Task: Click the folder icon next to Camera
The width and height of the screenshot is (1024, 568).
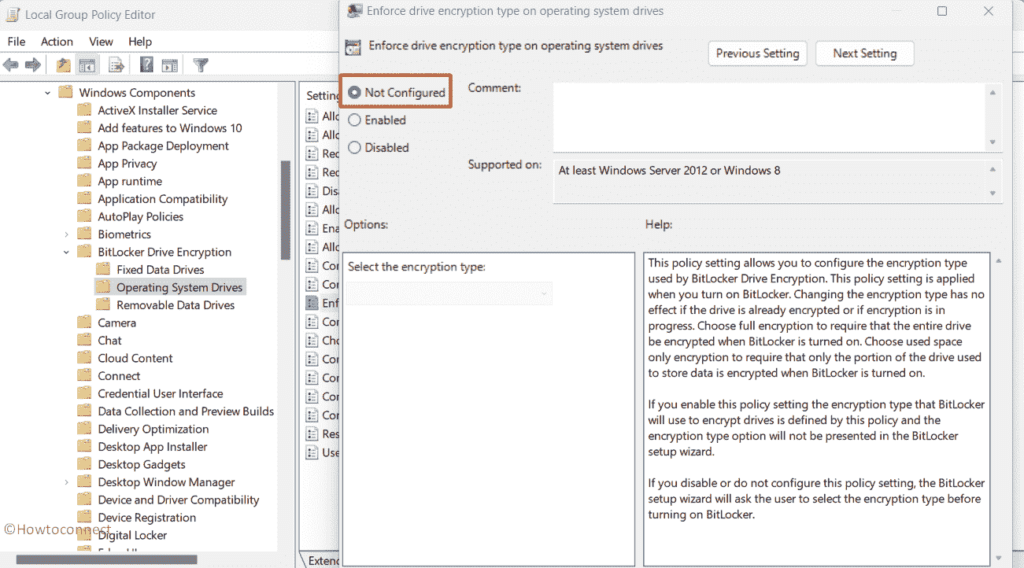Action: coord(84,323)
